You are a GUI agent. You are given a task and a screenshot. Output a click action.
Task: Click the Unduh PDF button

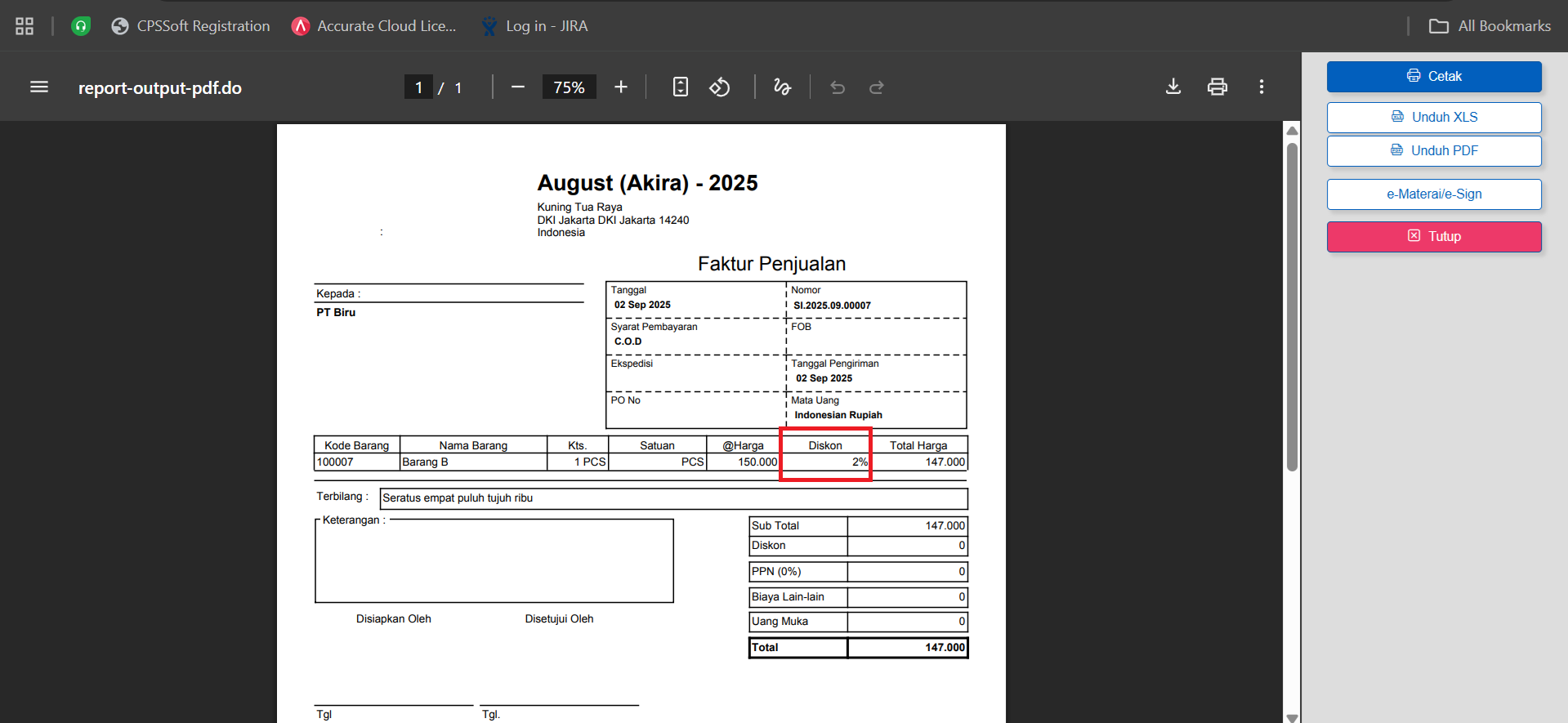pyautogui.click(x=1433, y=150)
